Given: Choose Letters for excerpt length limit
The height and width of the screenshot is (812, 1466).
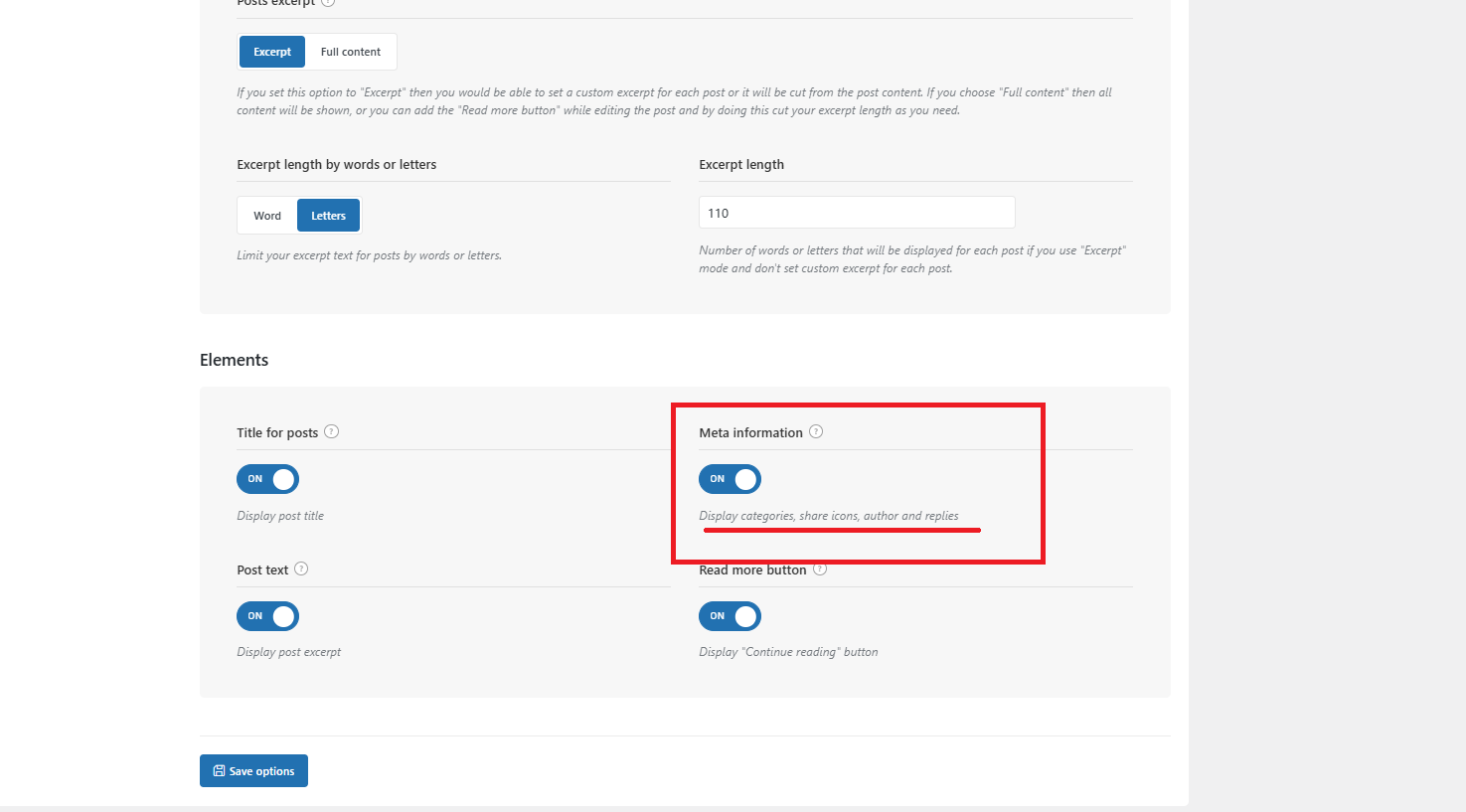Looking at the screenshot, I should click(328, 216).
